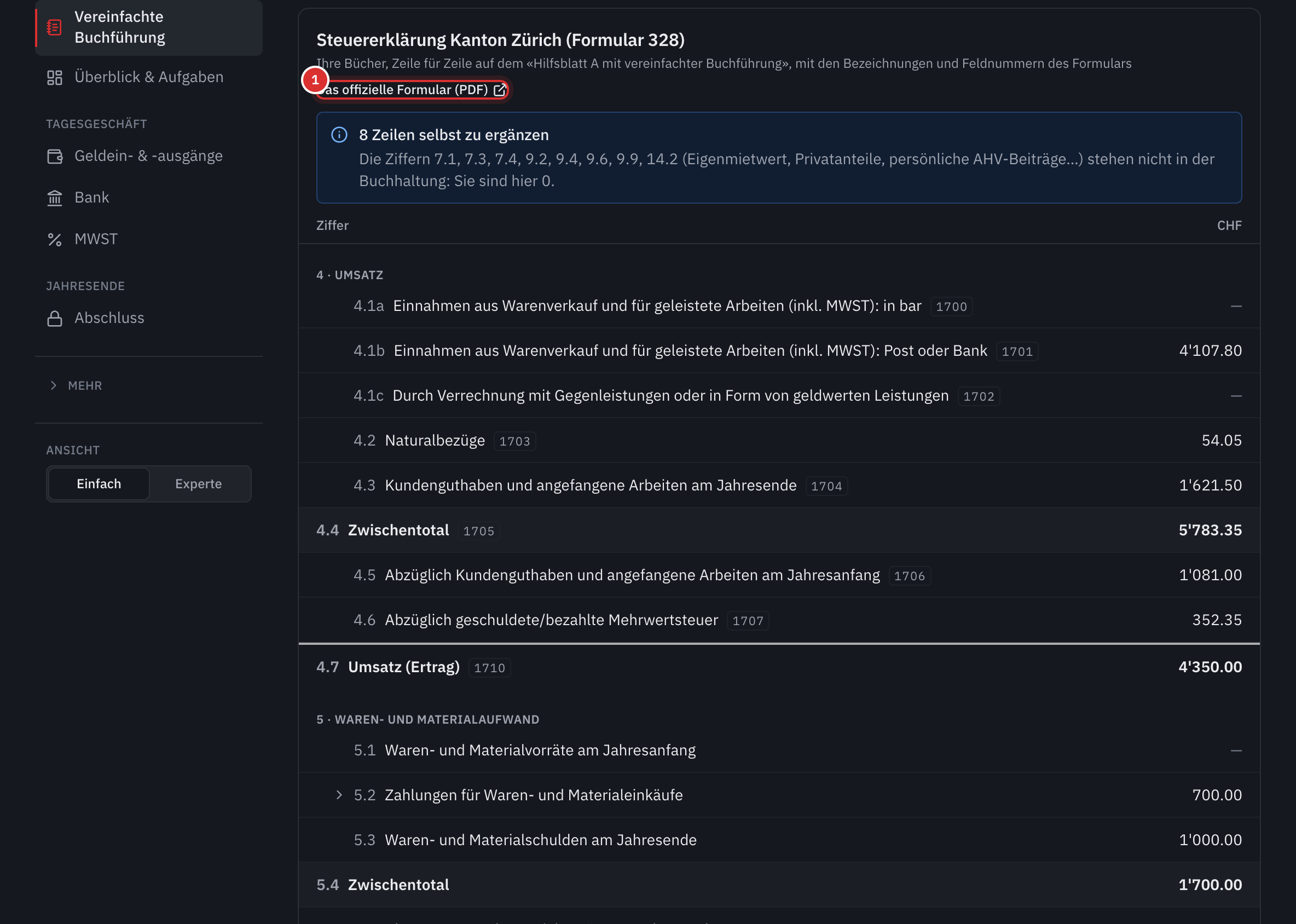Open Vereinfachte Buchführung in the sidebar

pos(148,27)
